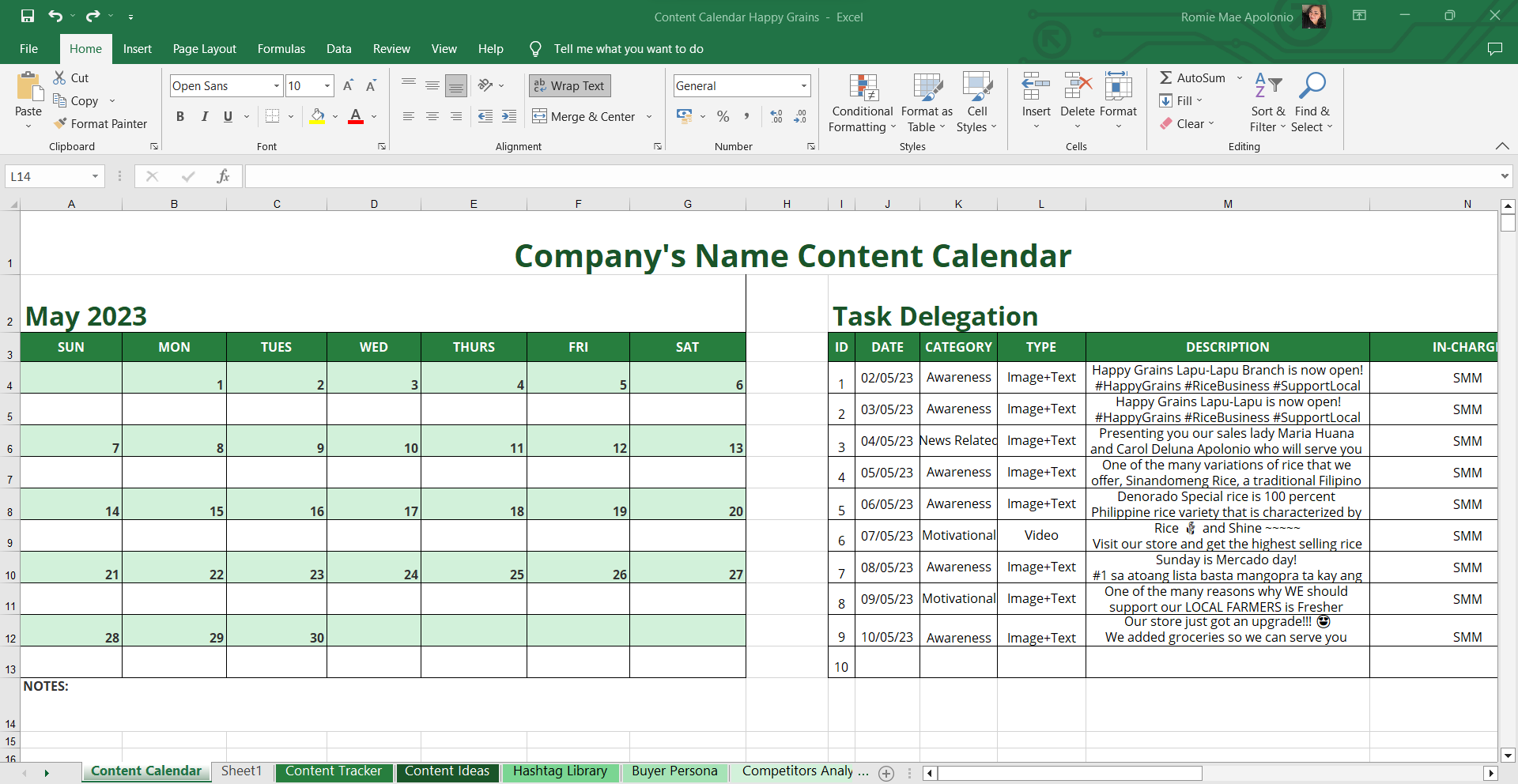The height and width of the screenshot is (784, 1518).
Task: Expand the Merge & Center dropdown arrow
Action: tap(649, 116)
